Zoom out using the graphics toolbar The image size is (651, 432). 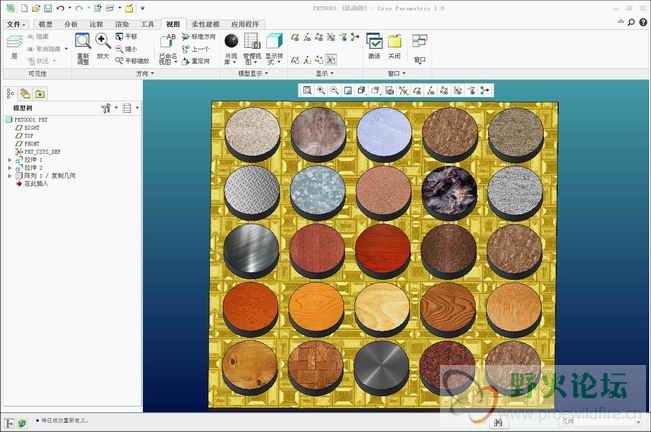334,90
